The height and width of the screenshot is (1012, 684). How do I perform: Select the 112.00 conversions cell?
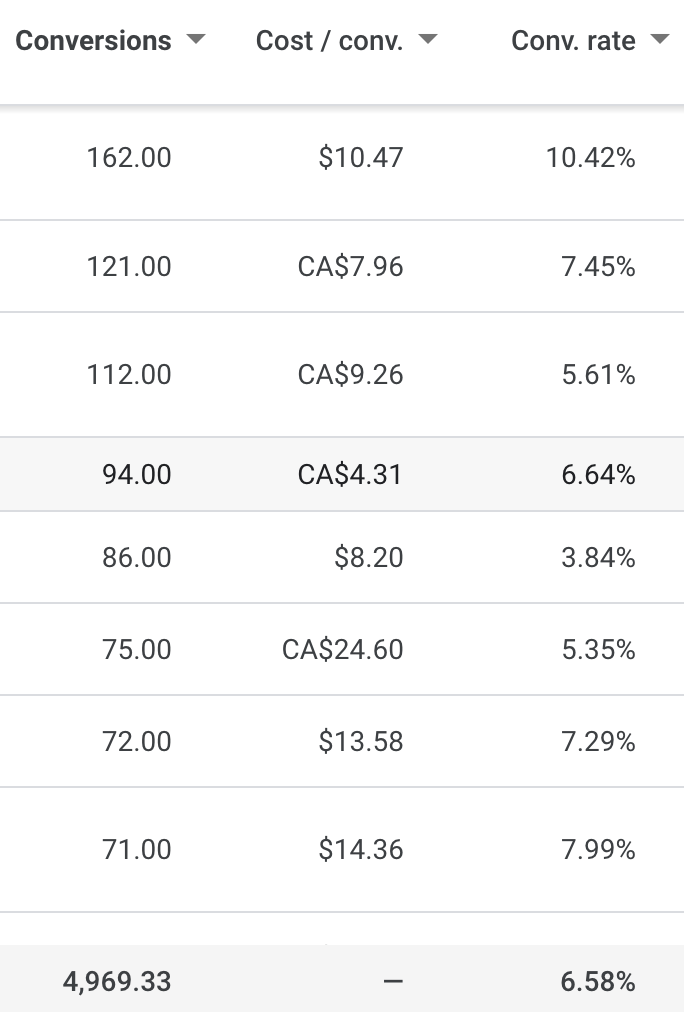pyautogui.click(x=129, y=374)
